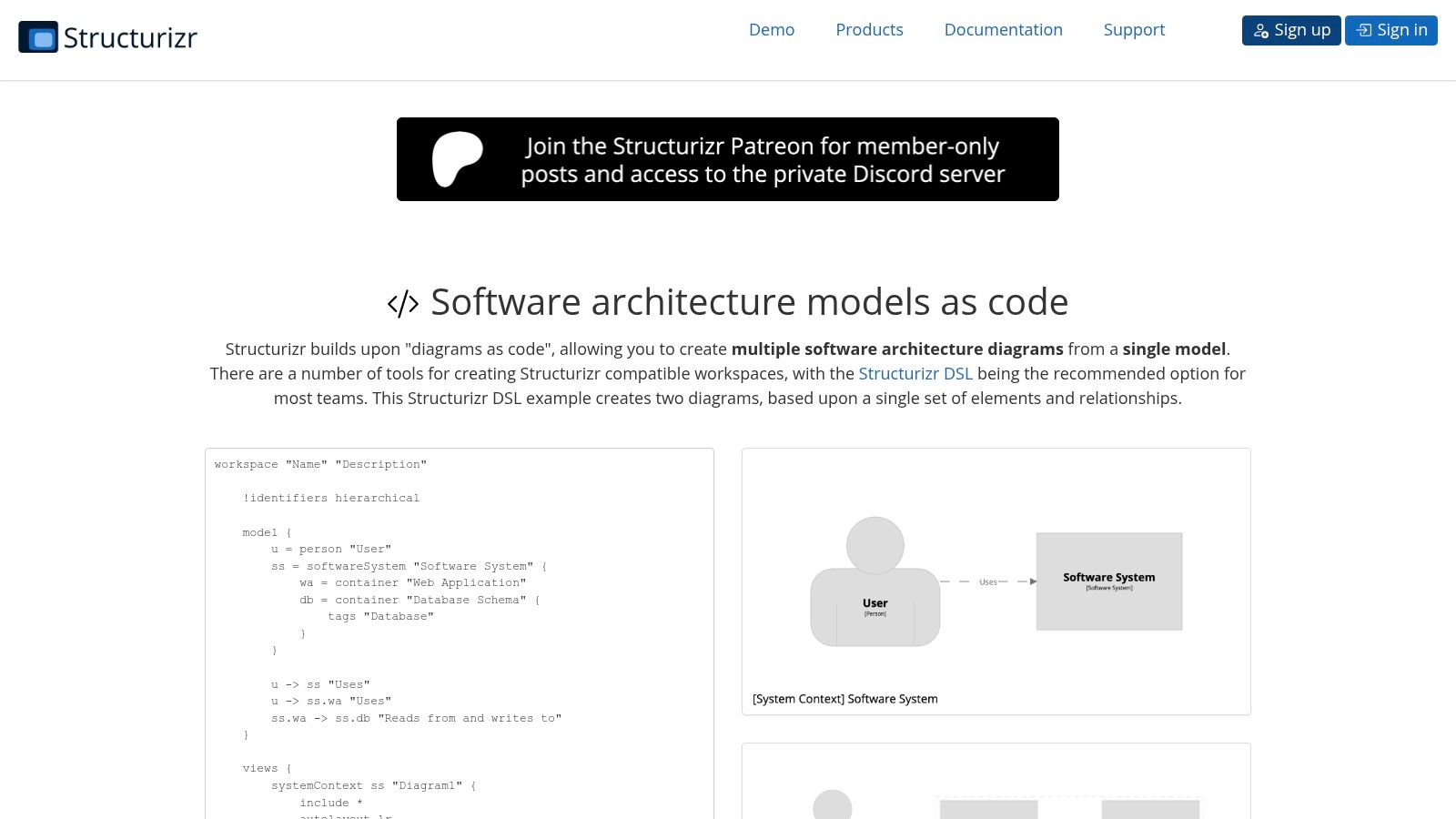
Task: Click the 'ss.wa -> ss.db' relationship line
Action: (x=416, y=718)
